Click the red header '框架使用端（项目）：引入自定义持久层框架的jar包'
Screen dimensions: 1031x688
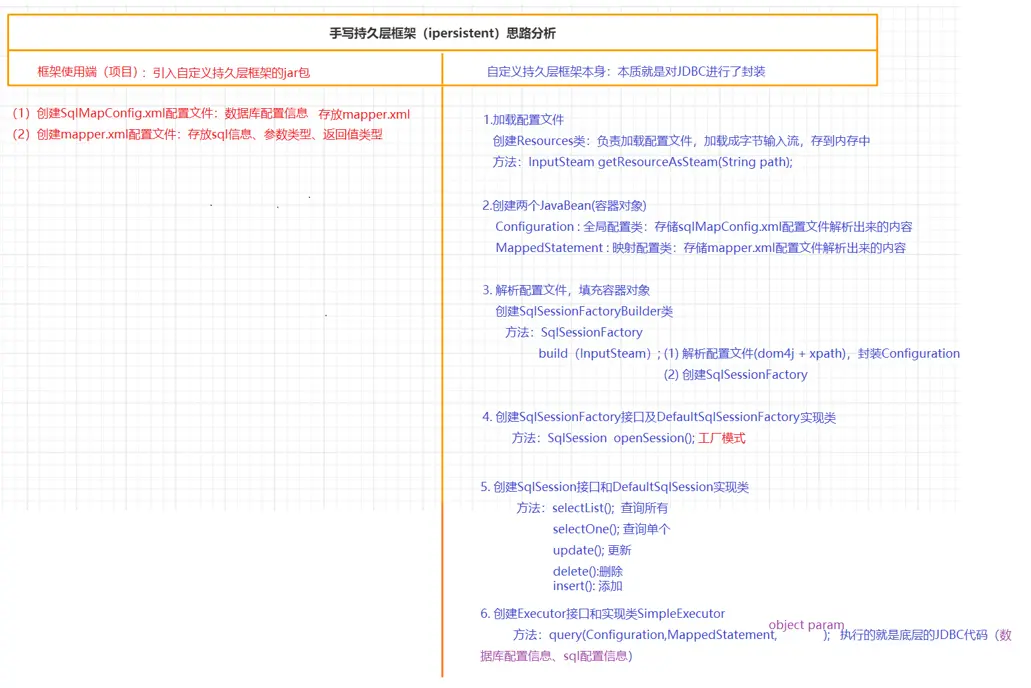point(174,72)
